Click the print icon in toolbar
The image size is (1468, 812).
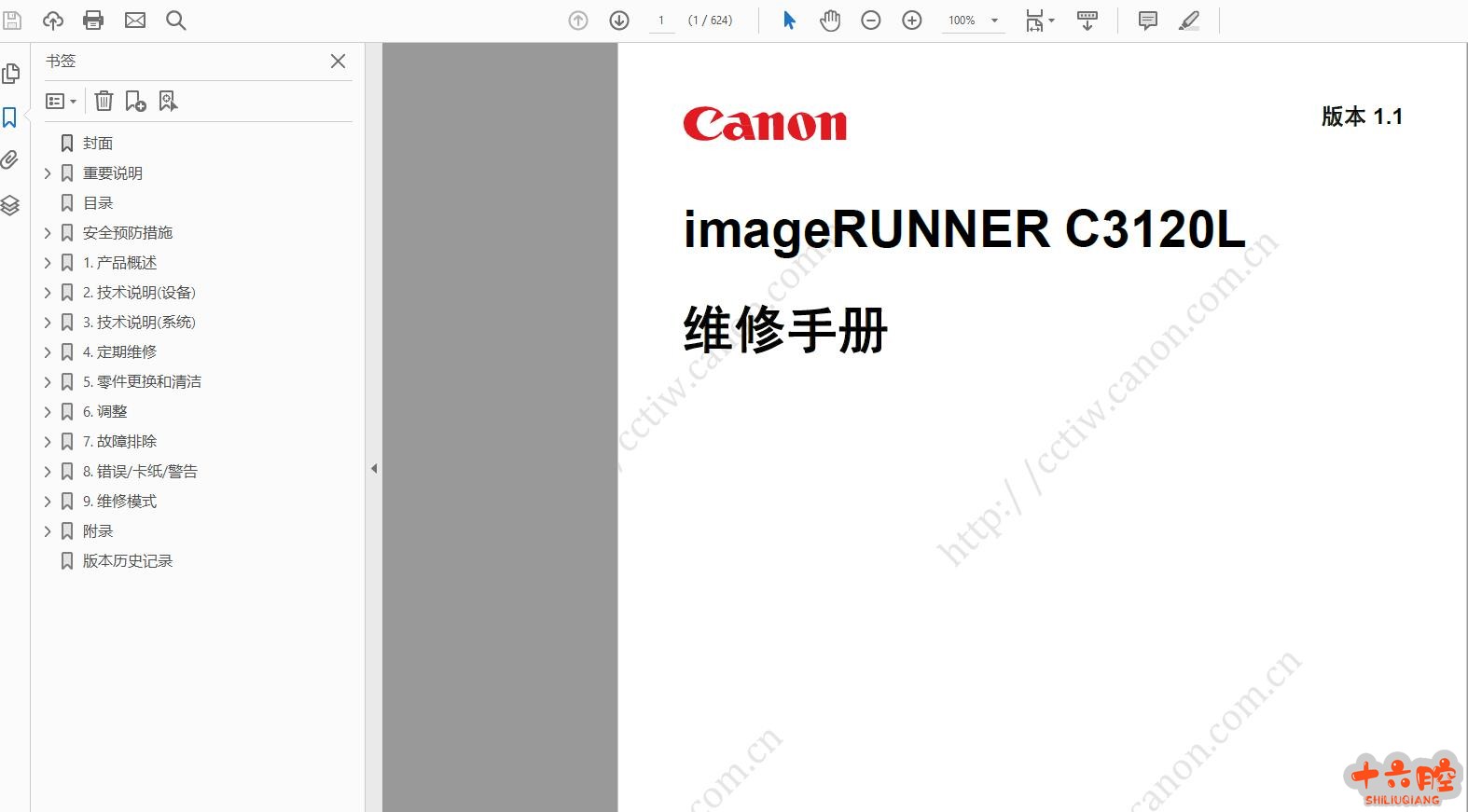click(93, 21)
